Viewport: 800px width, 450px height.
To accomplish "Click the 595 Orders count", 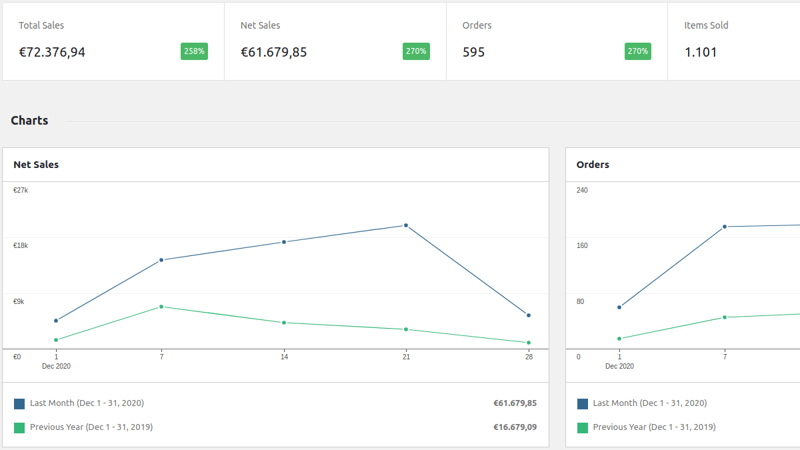I will pos(473,52).
